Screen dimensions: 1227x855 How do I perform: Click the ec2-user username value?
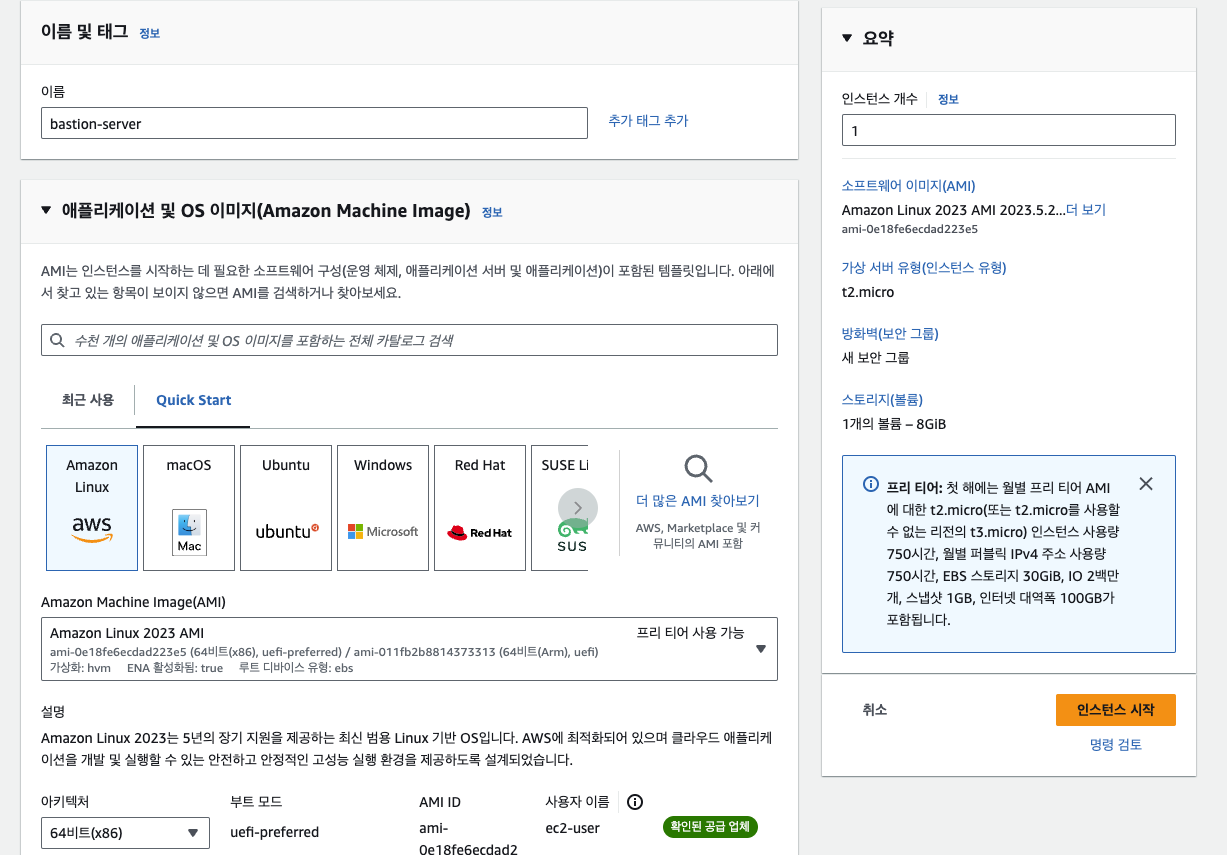tap(572, 828)
